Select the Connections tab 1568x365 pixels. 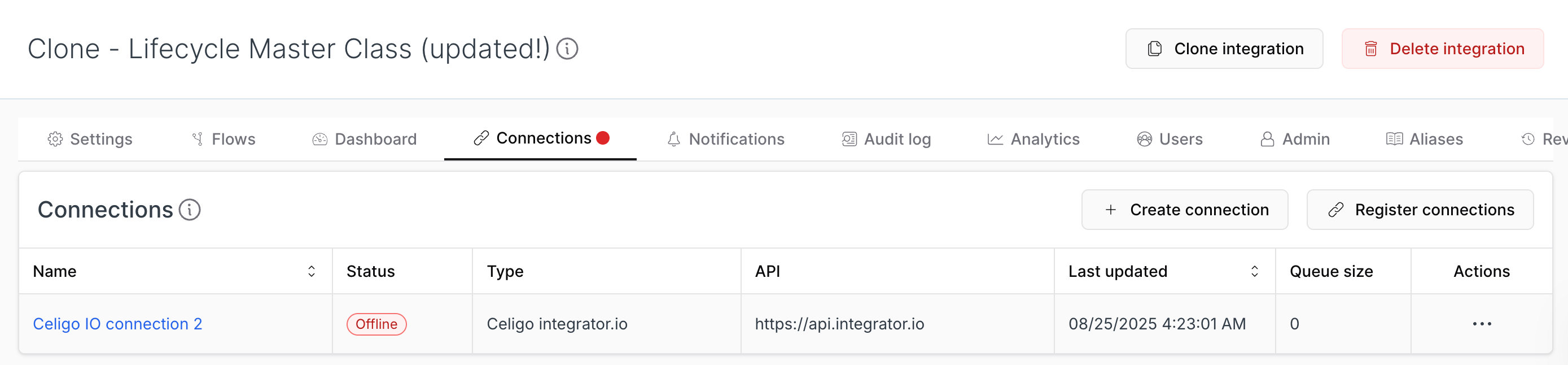(x=541, y=138)
